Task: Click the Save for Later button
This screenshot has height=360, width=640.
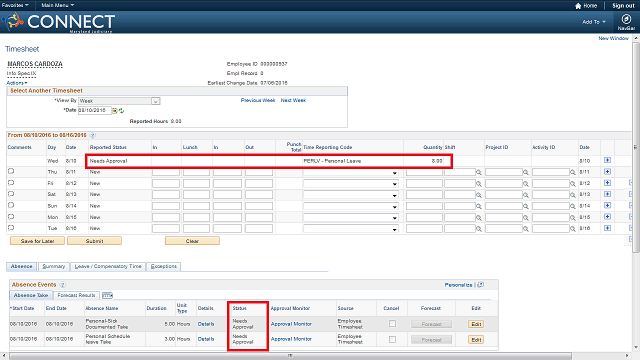Action: click(37, 241)
